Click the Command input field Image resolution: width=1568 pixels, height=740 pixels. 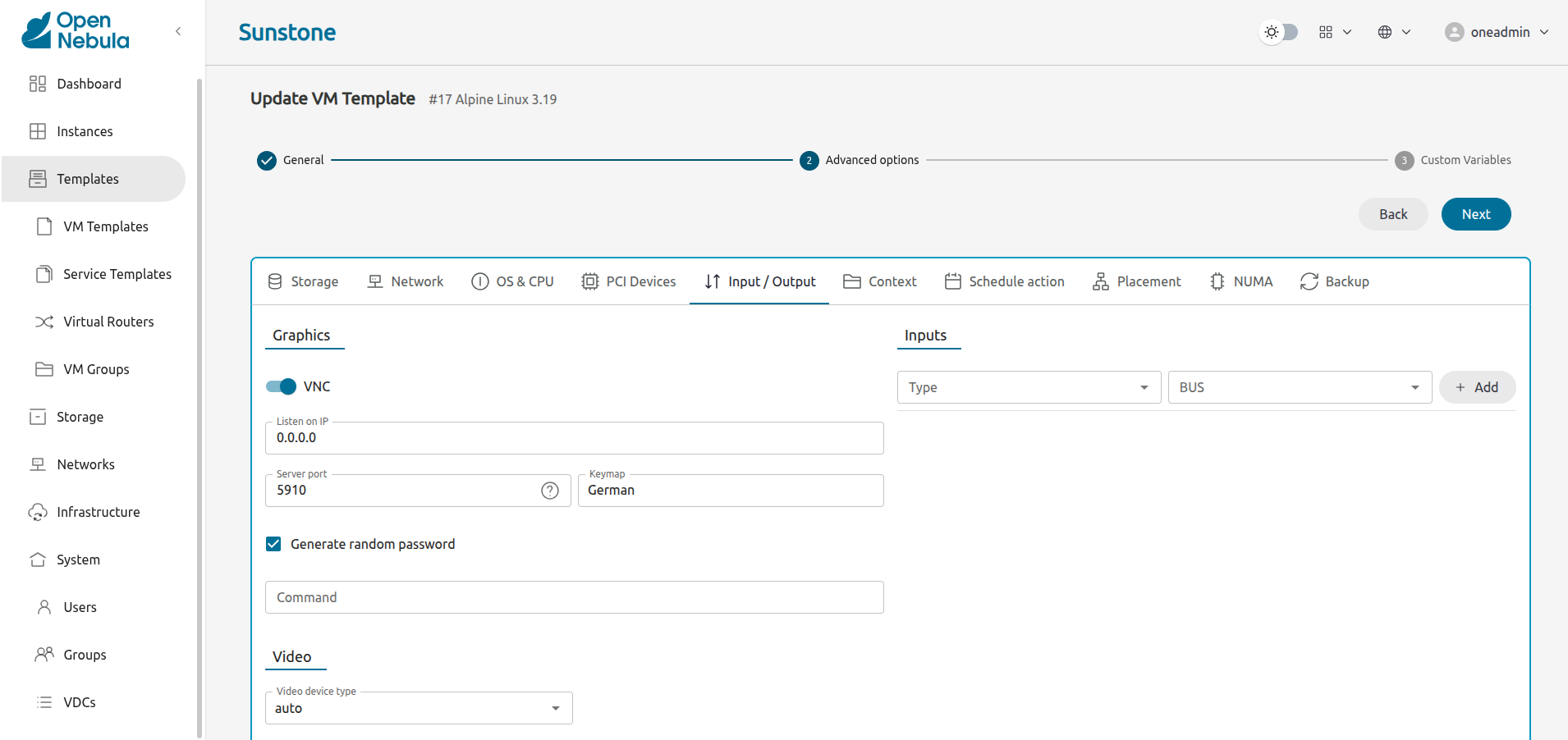pos(574,597)
